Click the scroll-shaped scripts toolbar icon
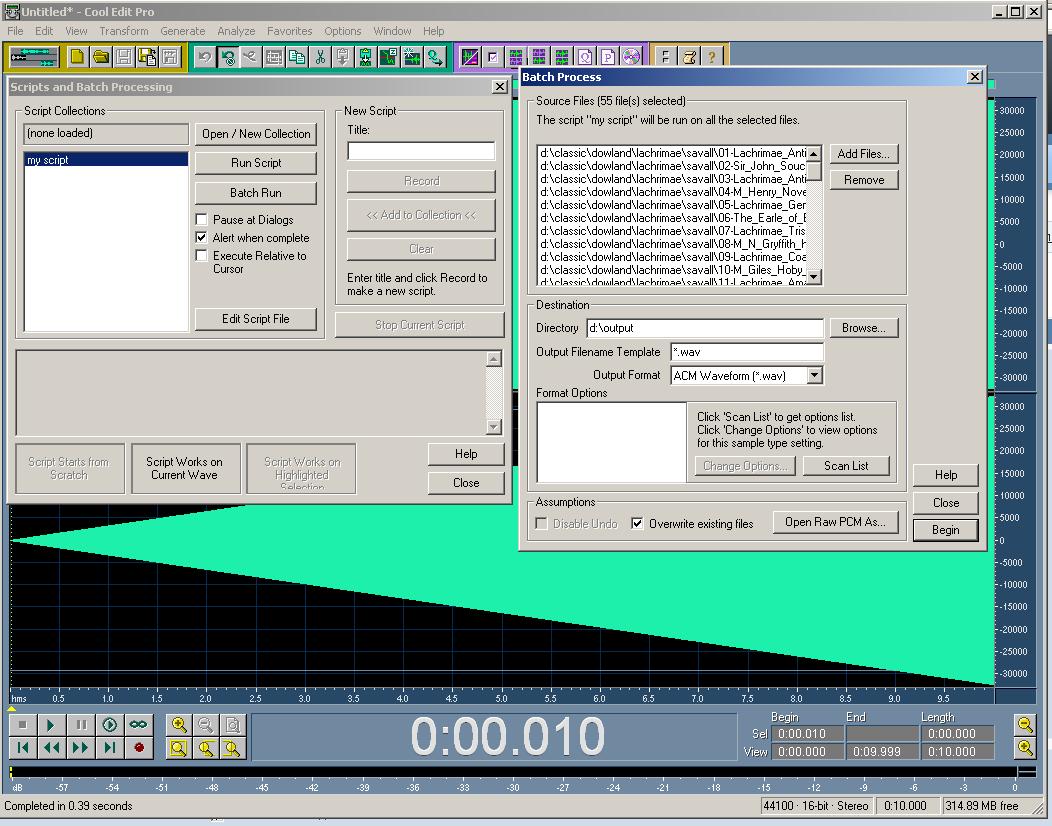 coord(689,57)
